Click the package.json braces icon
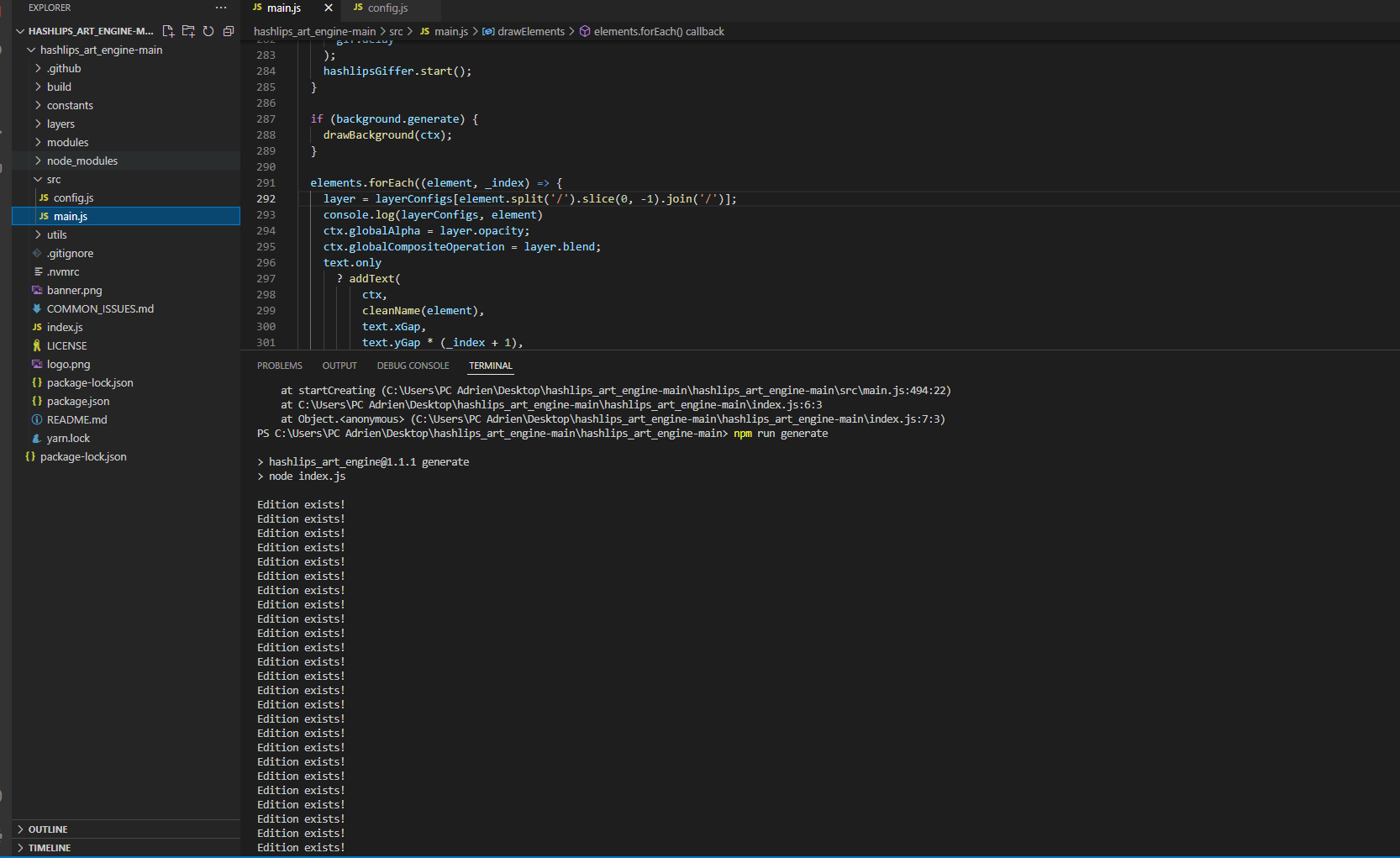This screenshot has width=1400, height=858. (x=36, y=401)
